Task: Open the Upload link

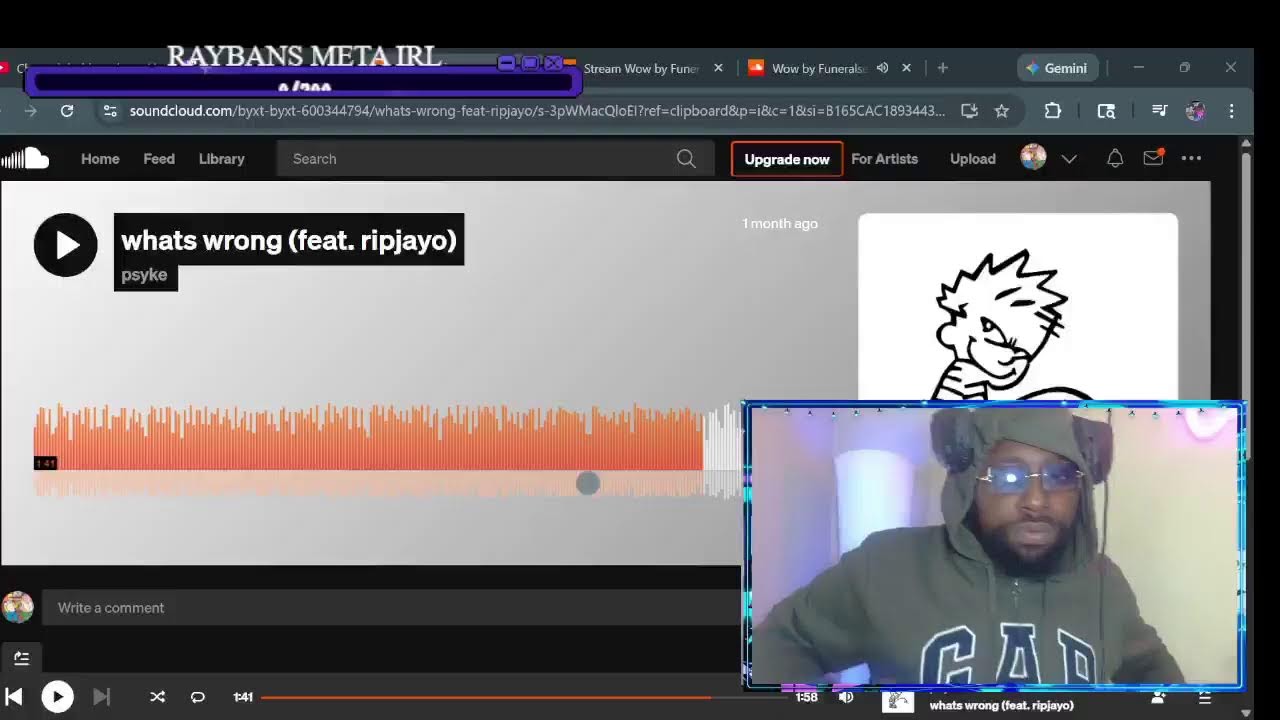Action: (972, 159)
